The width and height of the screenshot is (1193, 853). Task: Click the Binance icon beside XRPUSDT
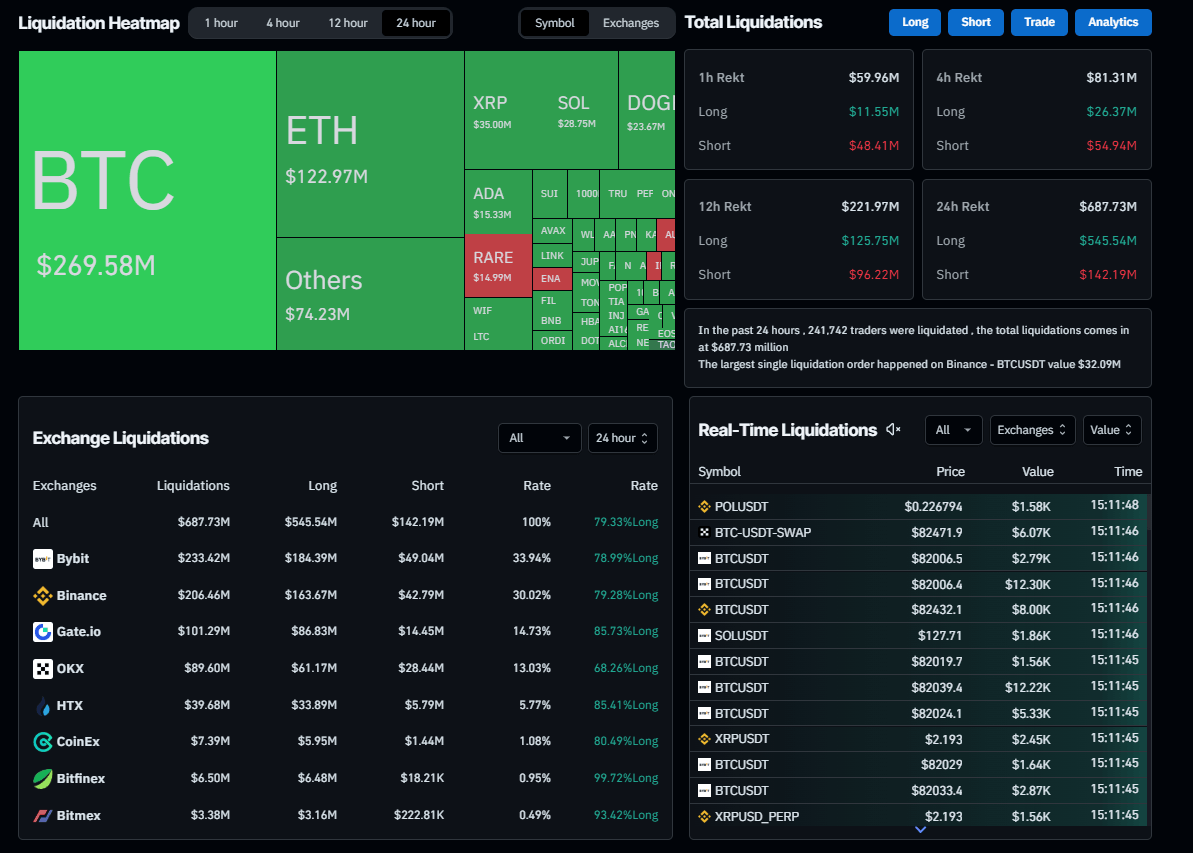(704, 739)
